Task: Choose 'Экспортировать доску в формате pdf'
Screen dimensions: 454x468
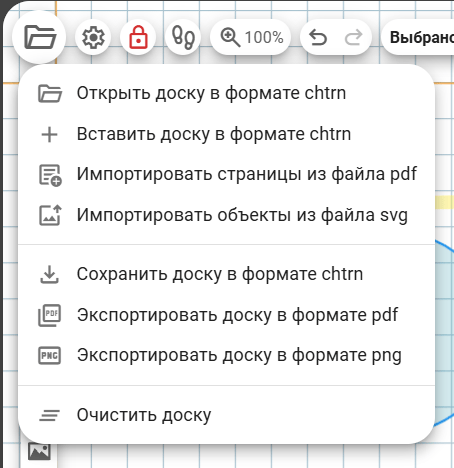Action: 226,315
